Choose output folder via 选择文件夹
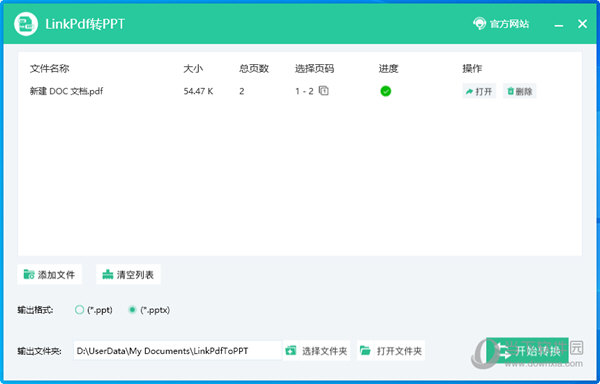Screen dimensions: 600x384 tap(317, 350)
